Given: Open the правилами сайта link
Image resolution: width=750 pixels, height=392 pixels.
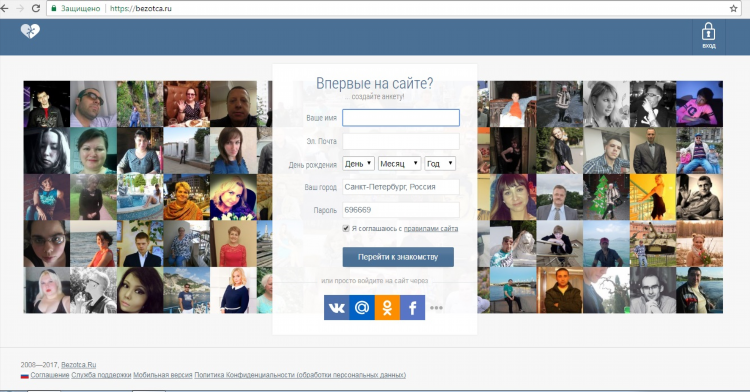Looking at the screenshot, I should point(431,229).
